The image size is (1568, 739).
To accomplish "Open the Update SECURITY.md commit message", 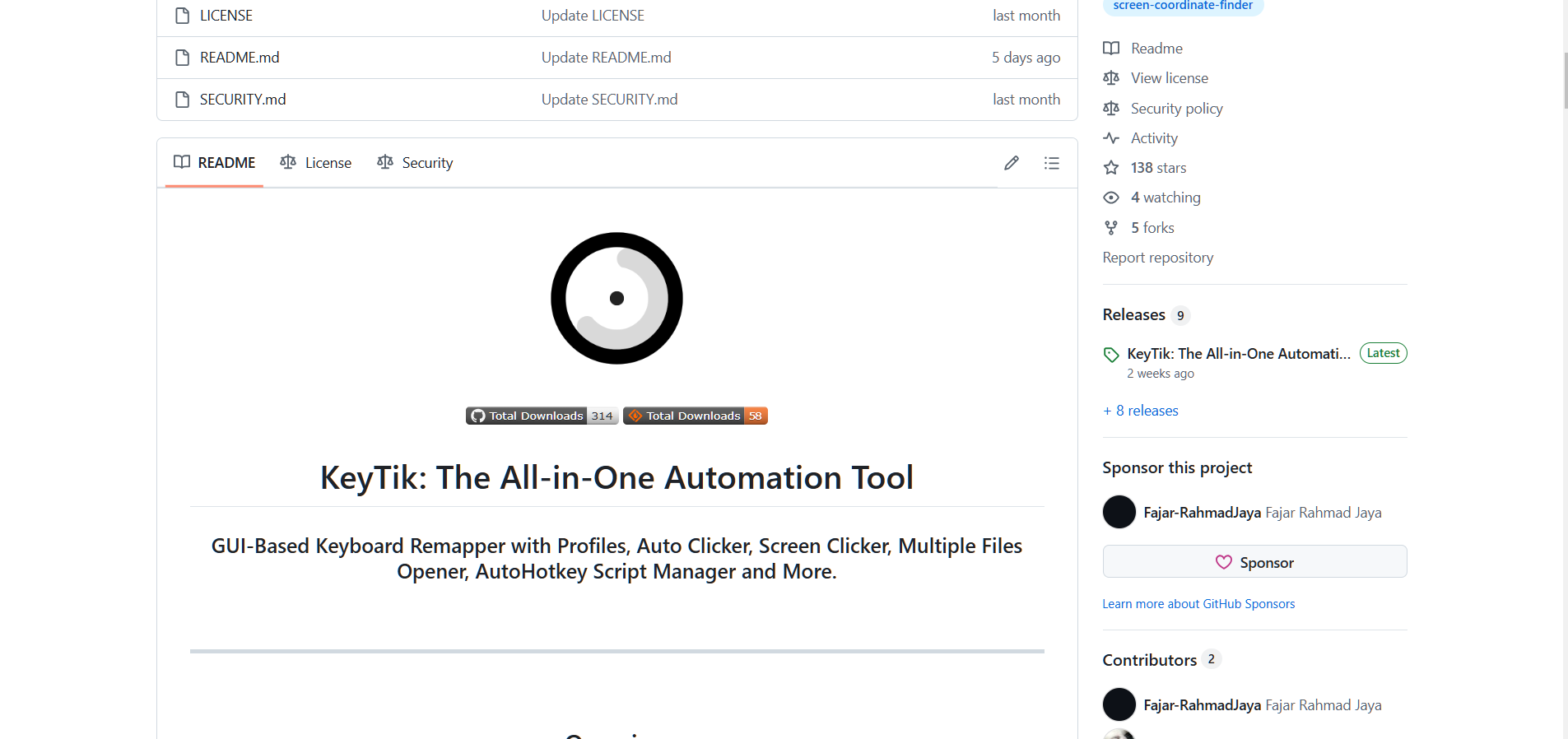I will 610,100.
